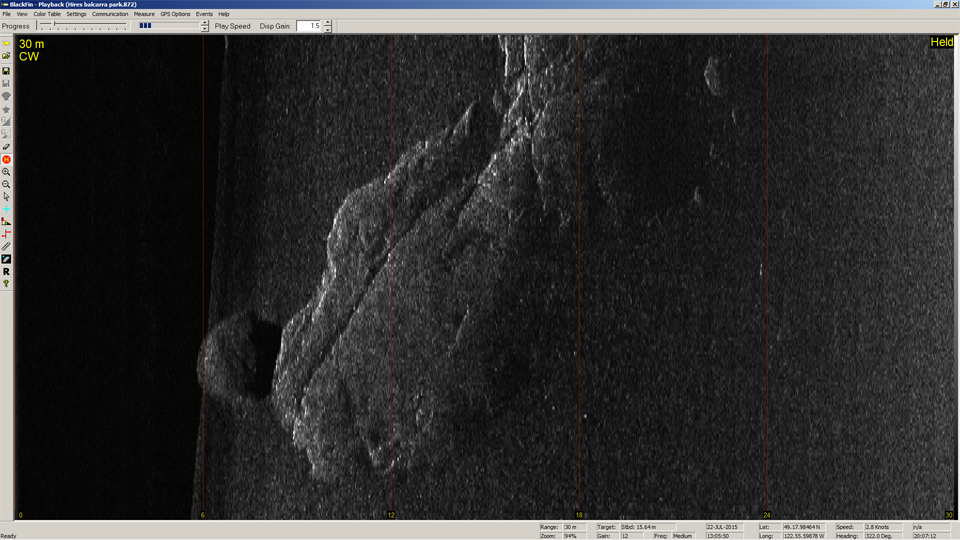Activate the cyan crosshair marker tool

click(6, 209)
